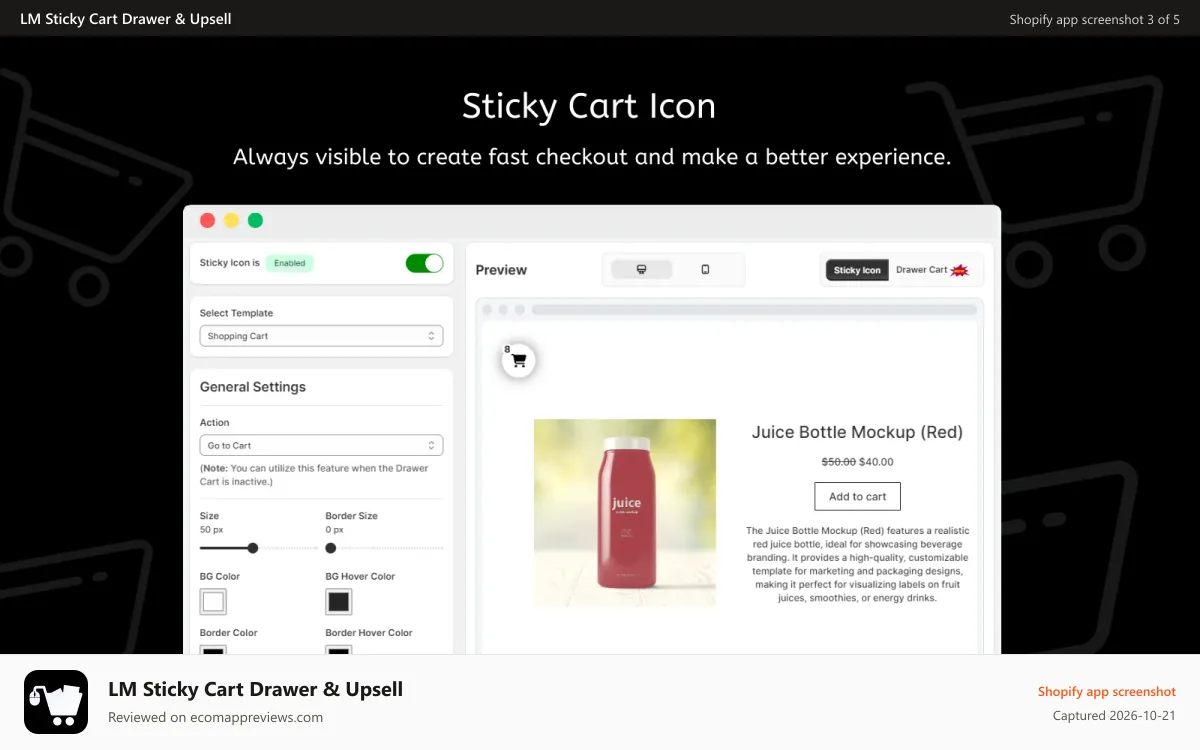This screenshot has height=750, width=1200.
Task: Select the Sticky Icon preview tab
Action: pyautogui.click(x=857, y=270)
